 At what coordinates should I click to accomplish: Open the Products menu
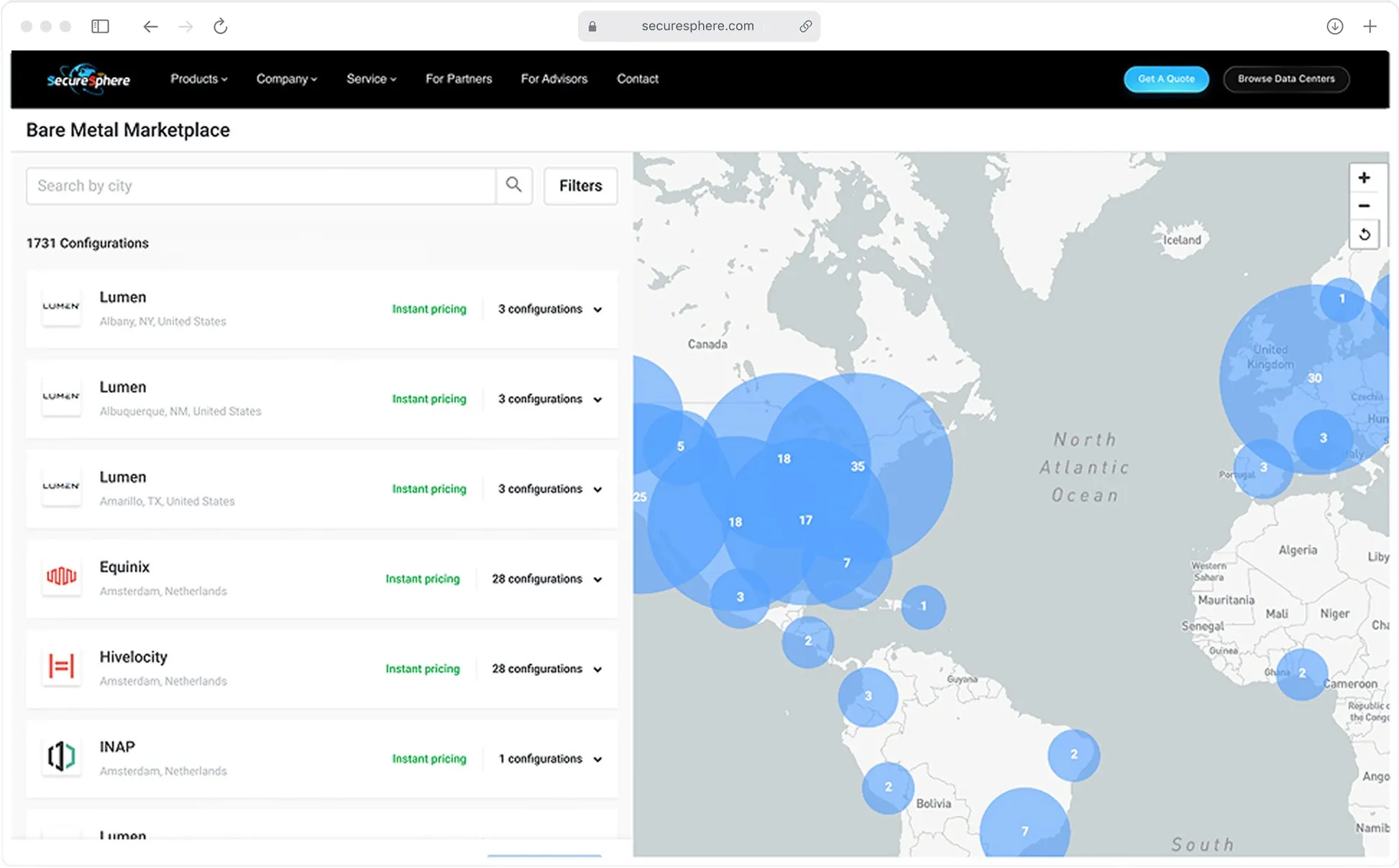198,79
